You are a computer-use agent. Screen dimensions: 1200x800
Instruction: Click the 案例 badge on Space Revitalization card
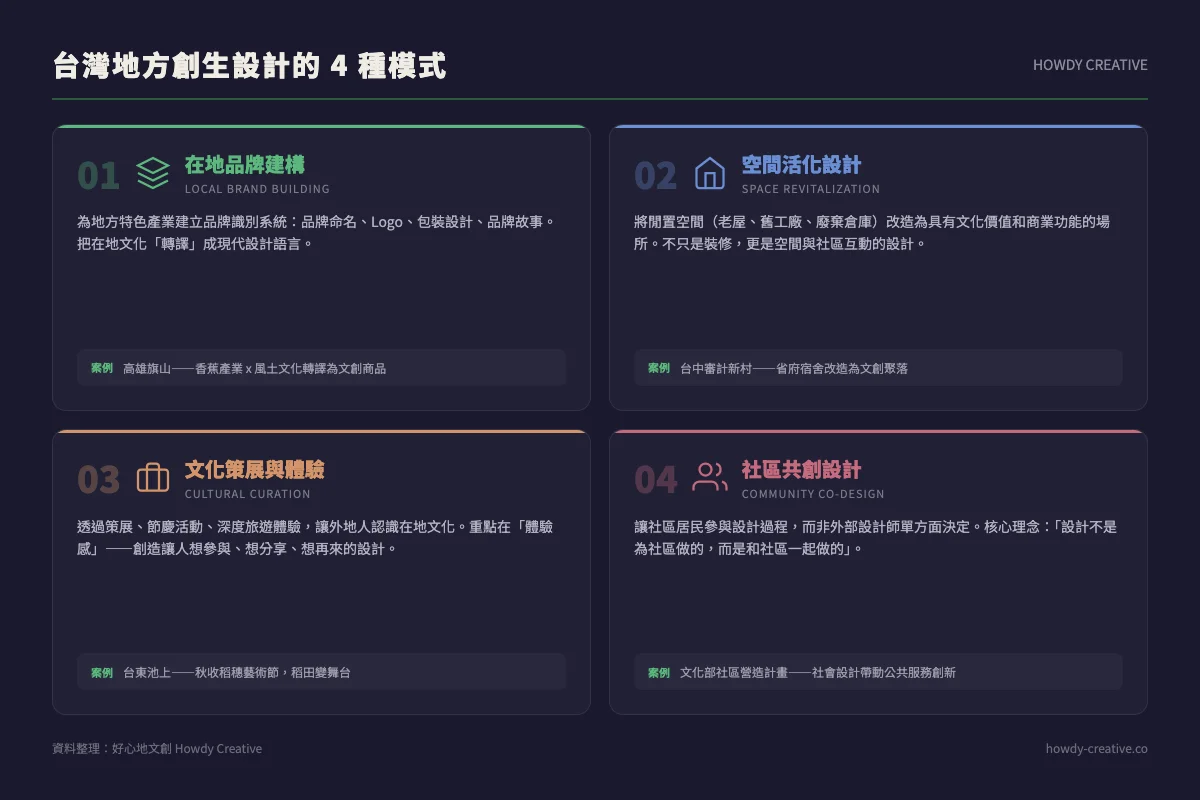[x=658, y=368]
